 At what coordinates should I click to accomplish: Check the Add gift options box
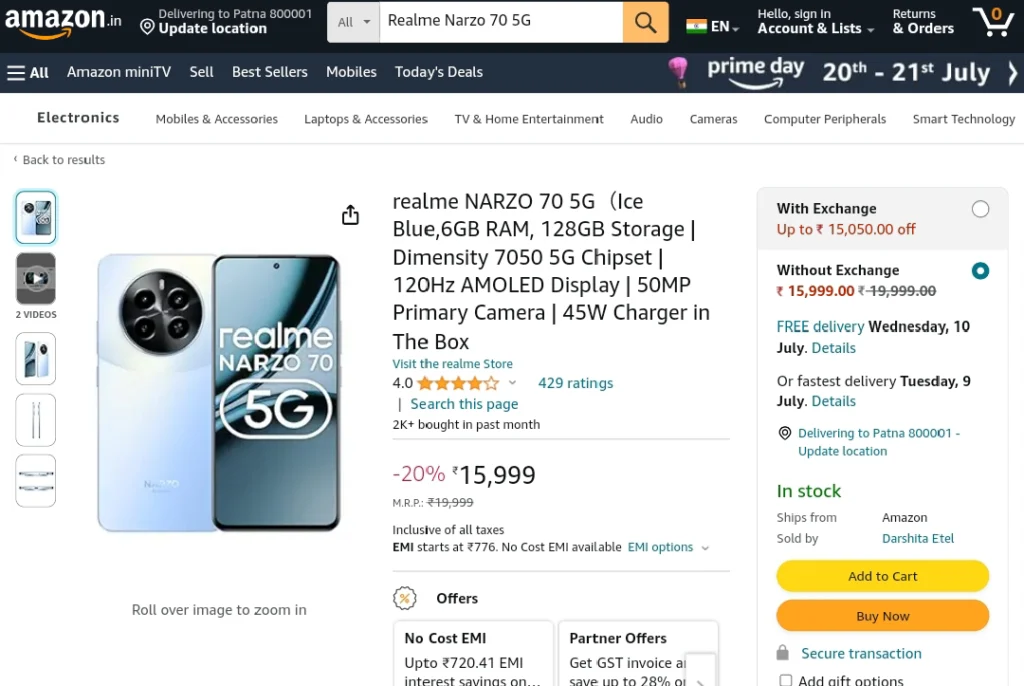click(786, 680)
